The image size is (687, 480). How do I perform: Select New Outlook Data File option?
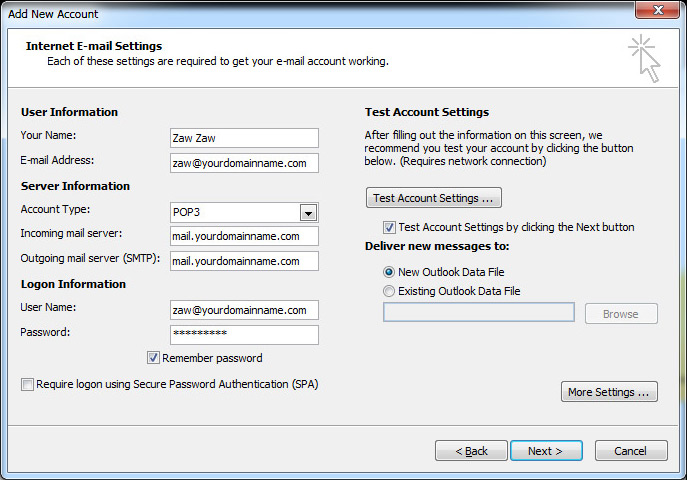pos(389,272)
